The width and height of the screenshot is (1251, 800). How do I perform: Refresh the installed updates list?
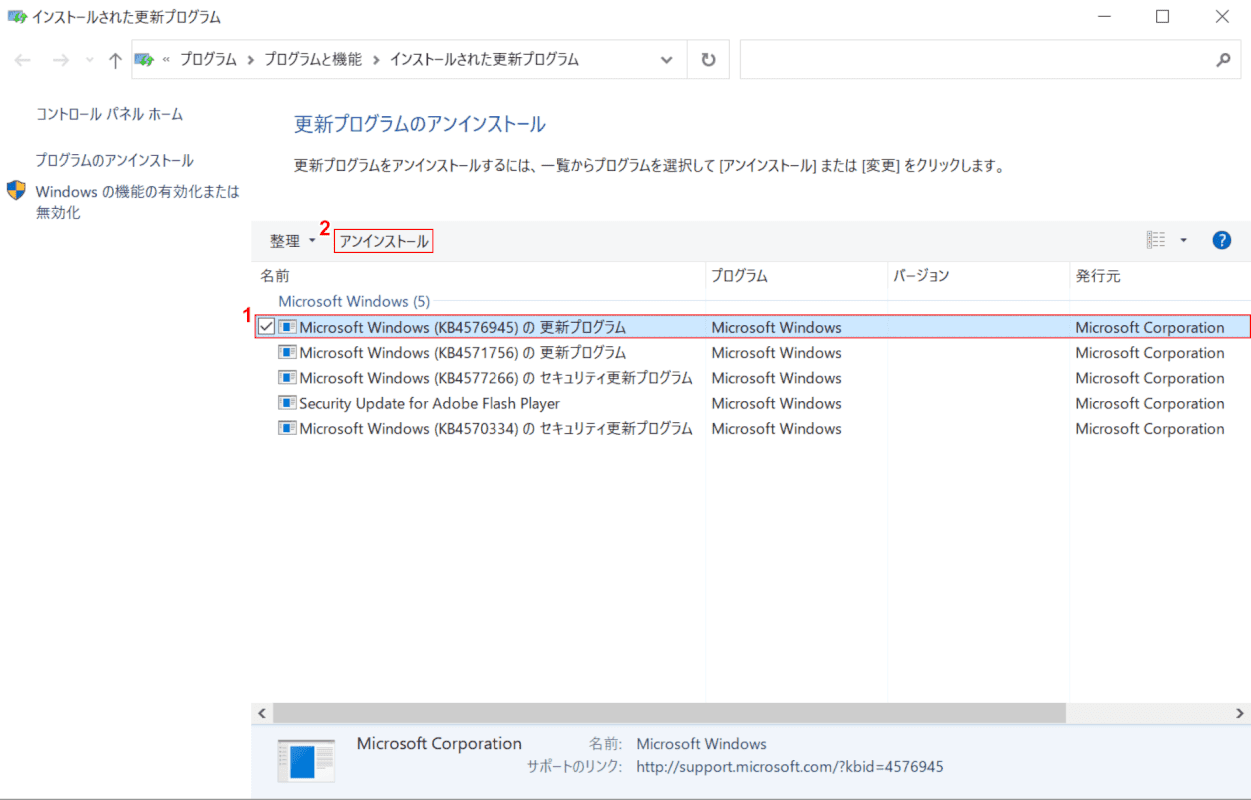[x=708, y=59]
